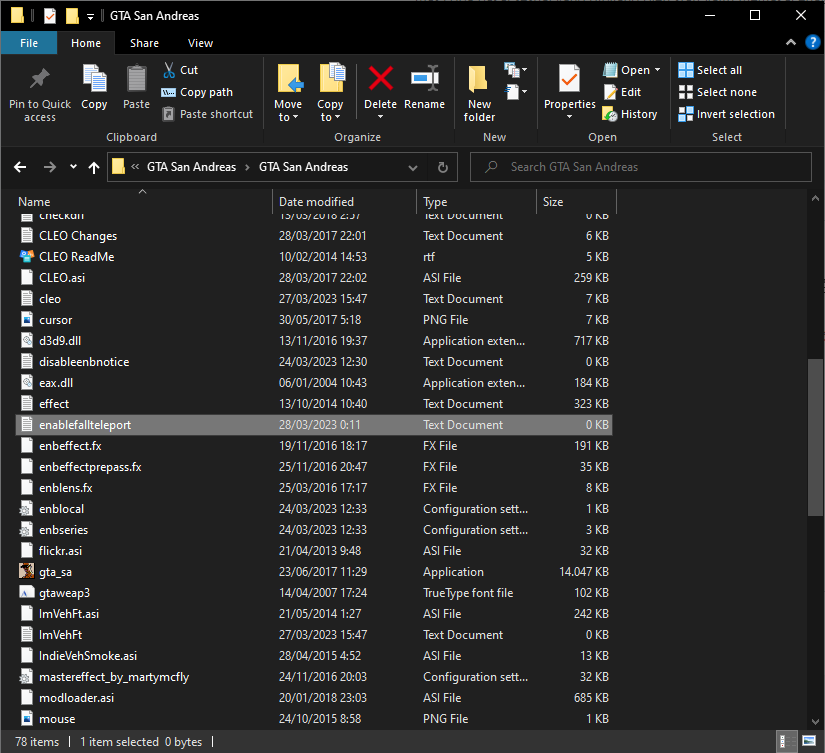Refresh the current folder

(x=443, y=167)
